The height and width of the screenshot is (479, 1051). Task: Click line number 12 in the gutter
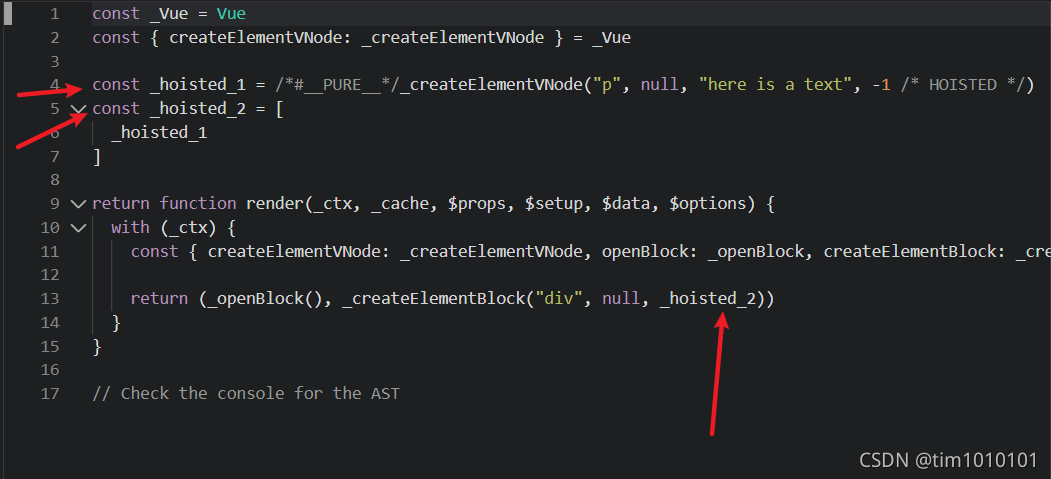pyautogui.click(x=50, y=275)
